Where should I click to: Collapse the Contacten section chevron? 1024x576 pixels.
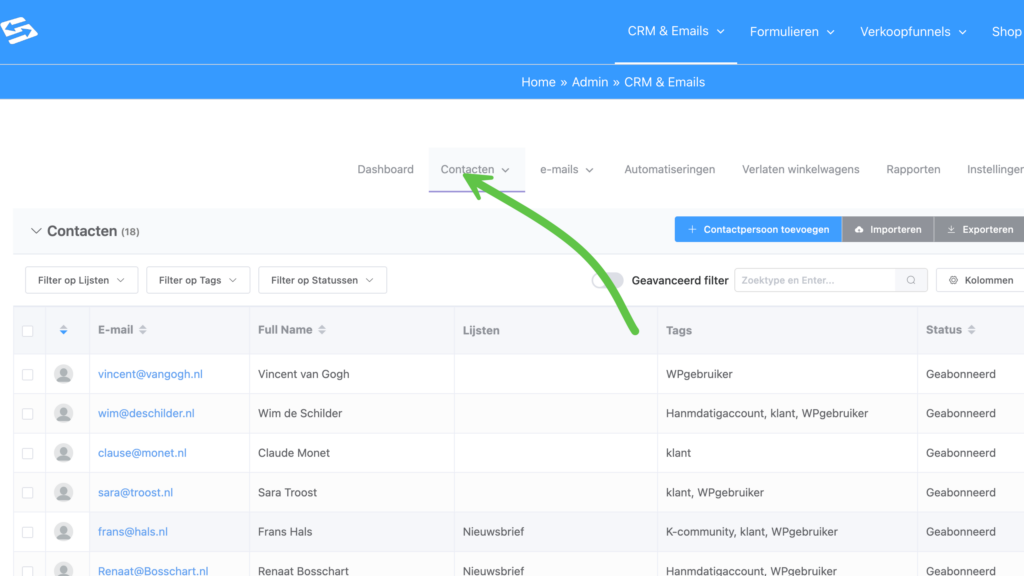click(x=36, y=231)
